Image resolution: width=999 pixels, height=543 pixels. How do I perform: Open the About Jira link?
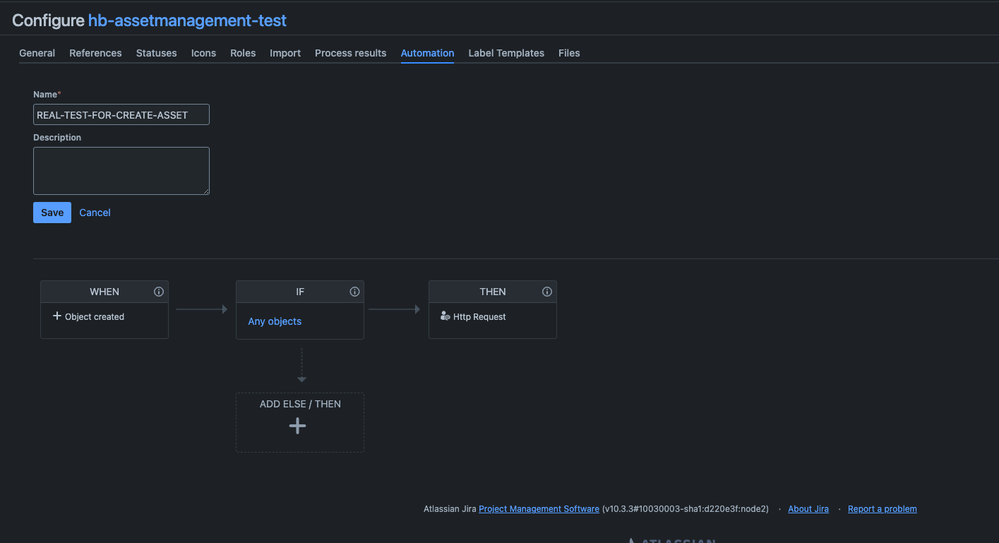[x=809, y=509]
